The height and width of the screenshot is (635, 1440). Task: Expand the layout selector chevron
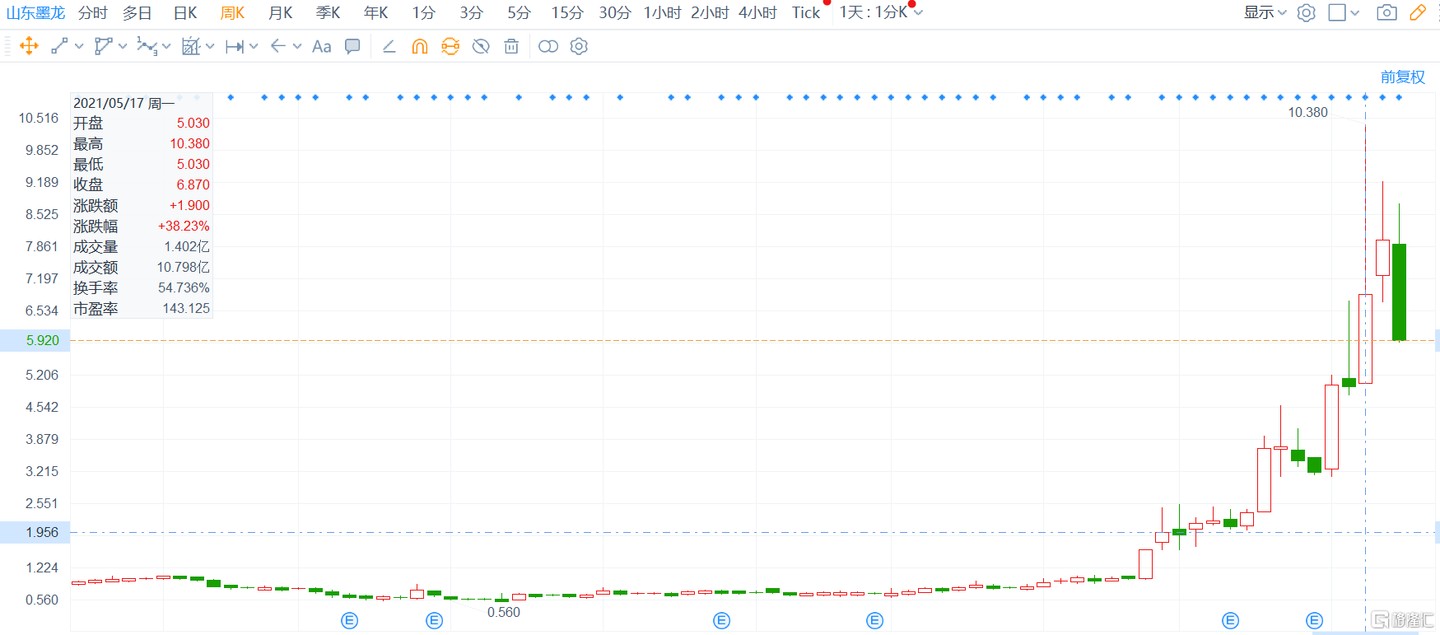click(1355, 13)
